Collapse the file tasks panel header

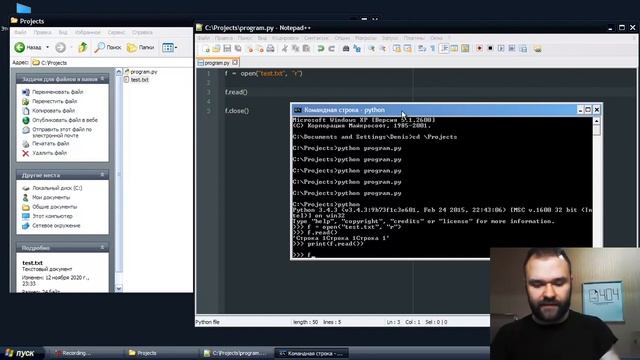[x=62, y=79]
